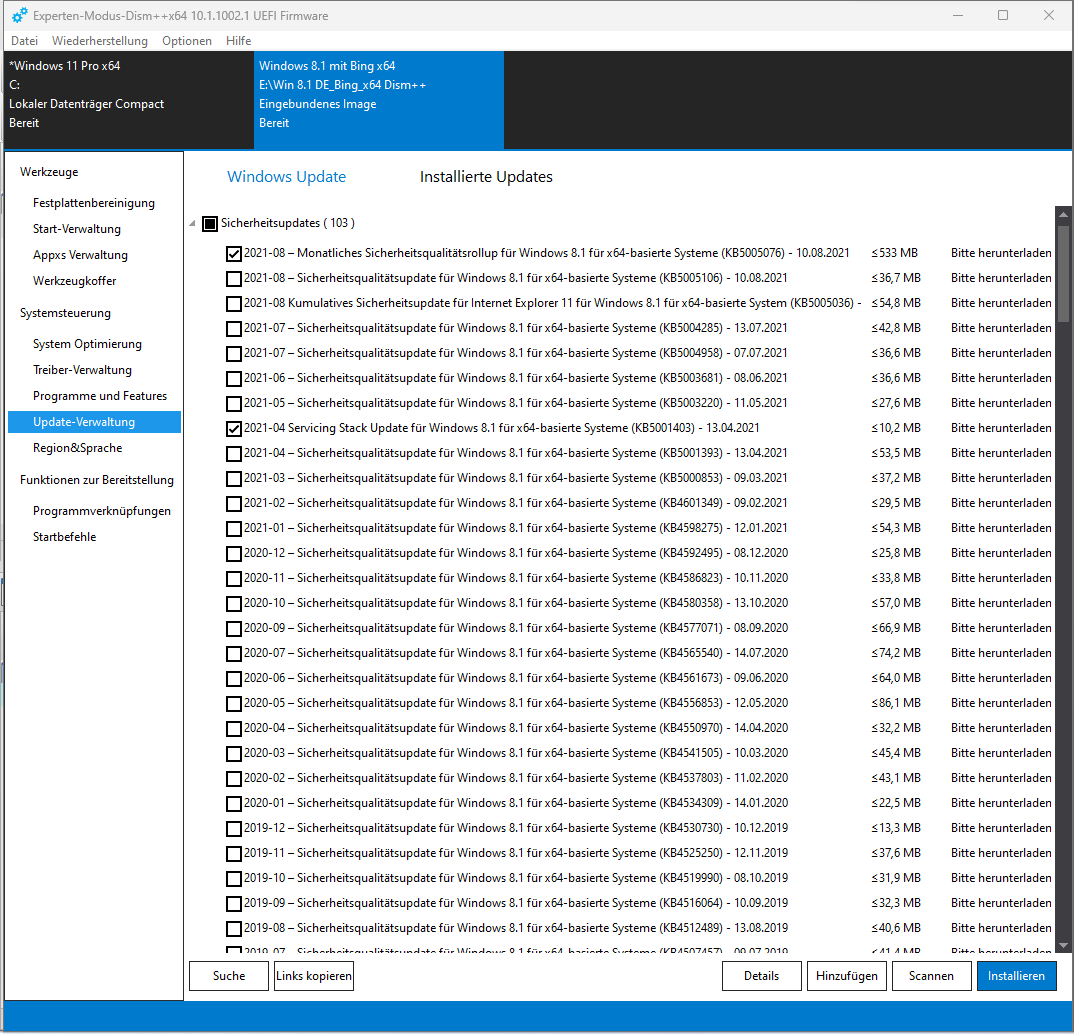Select Update-Verwaltung in the sidebar
The image size is (1074, 1034).
point(95,422)
